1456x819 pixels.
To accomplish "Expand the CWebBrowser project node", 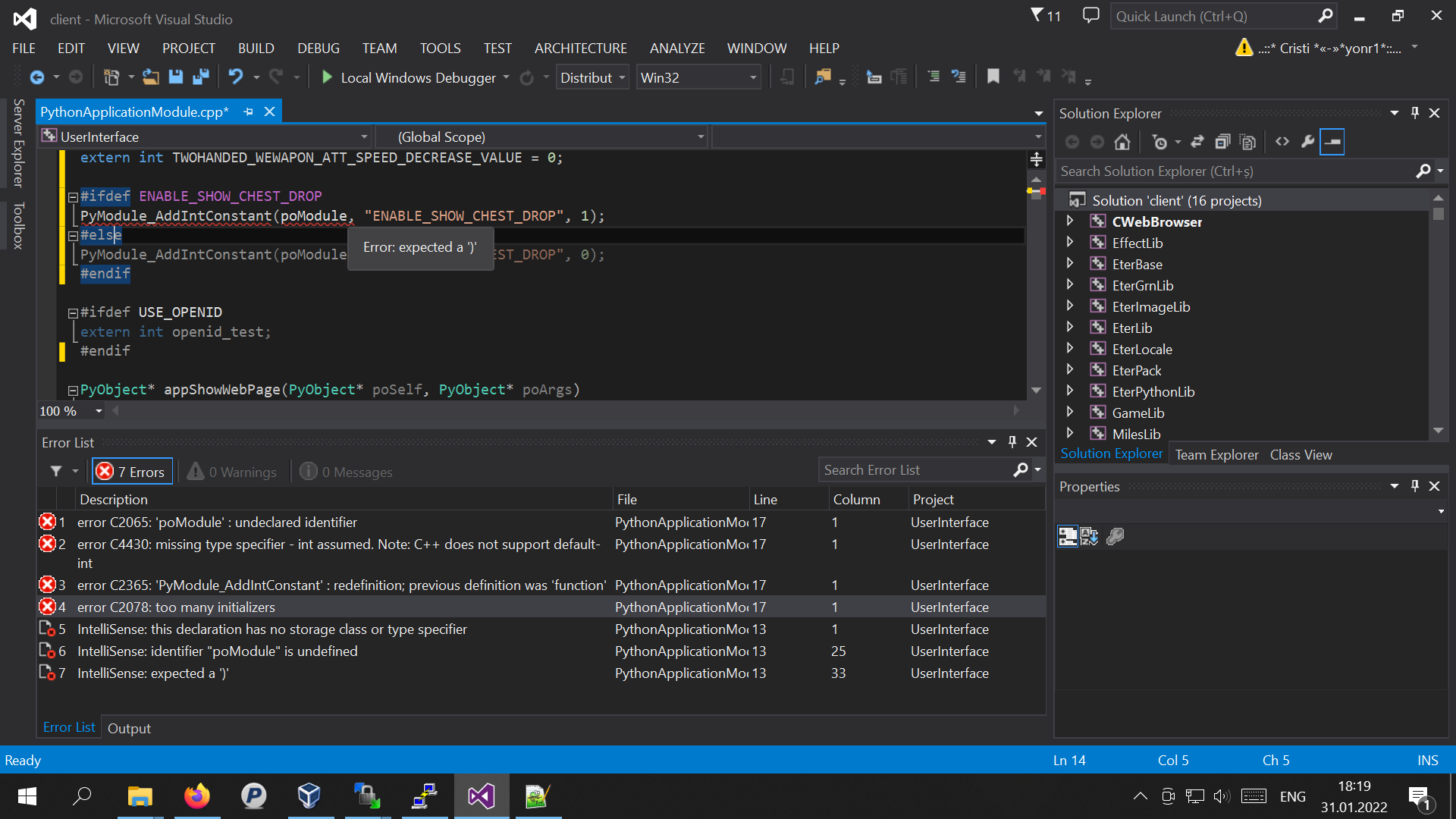I will [1070, 221].
